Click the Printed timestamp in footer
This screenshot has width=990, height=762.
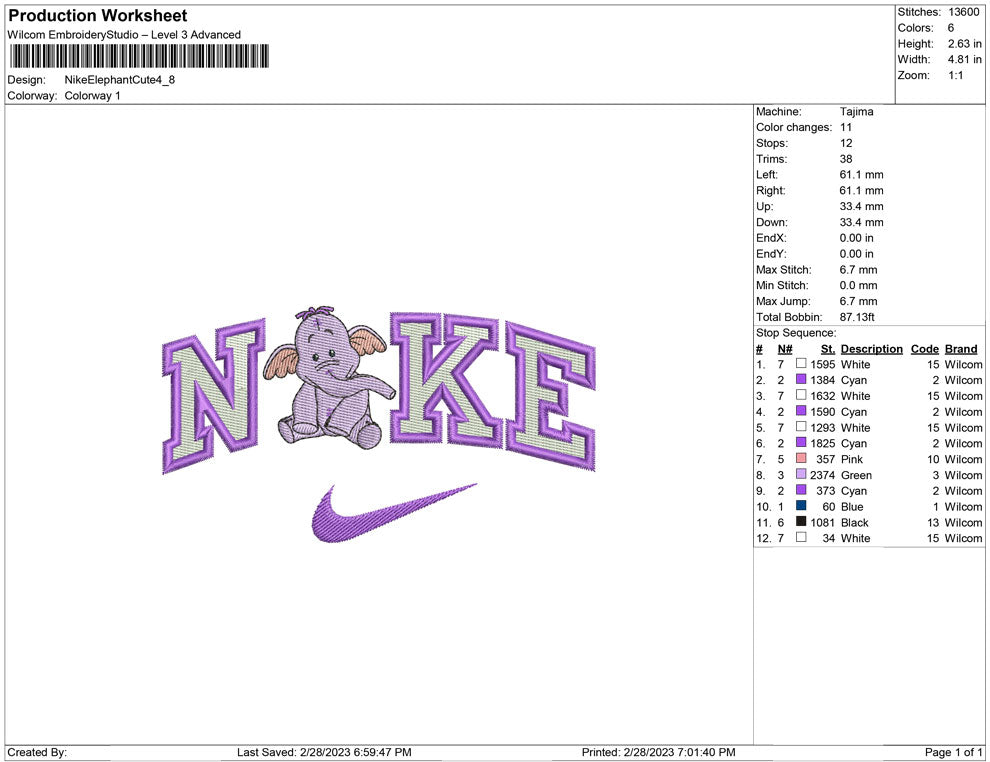[x=658, y=752]
